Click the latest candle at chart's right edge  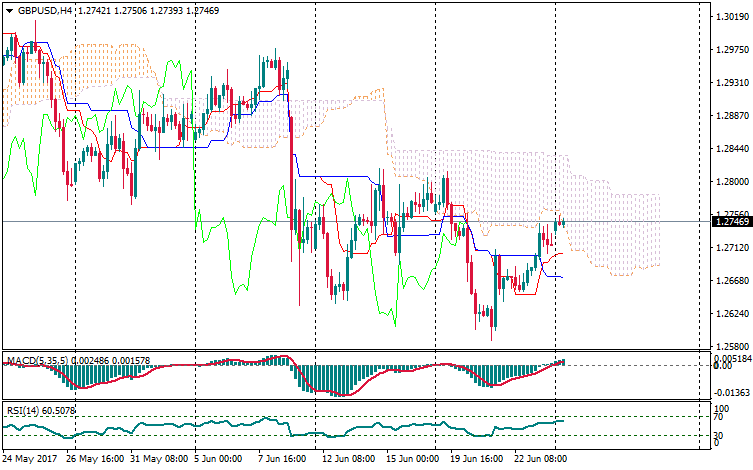(x=562, y=221)
